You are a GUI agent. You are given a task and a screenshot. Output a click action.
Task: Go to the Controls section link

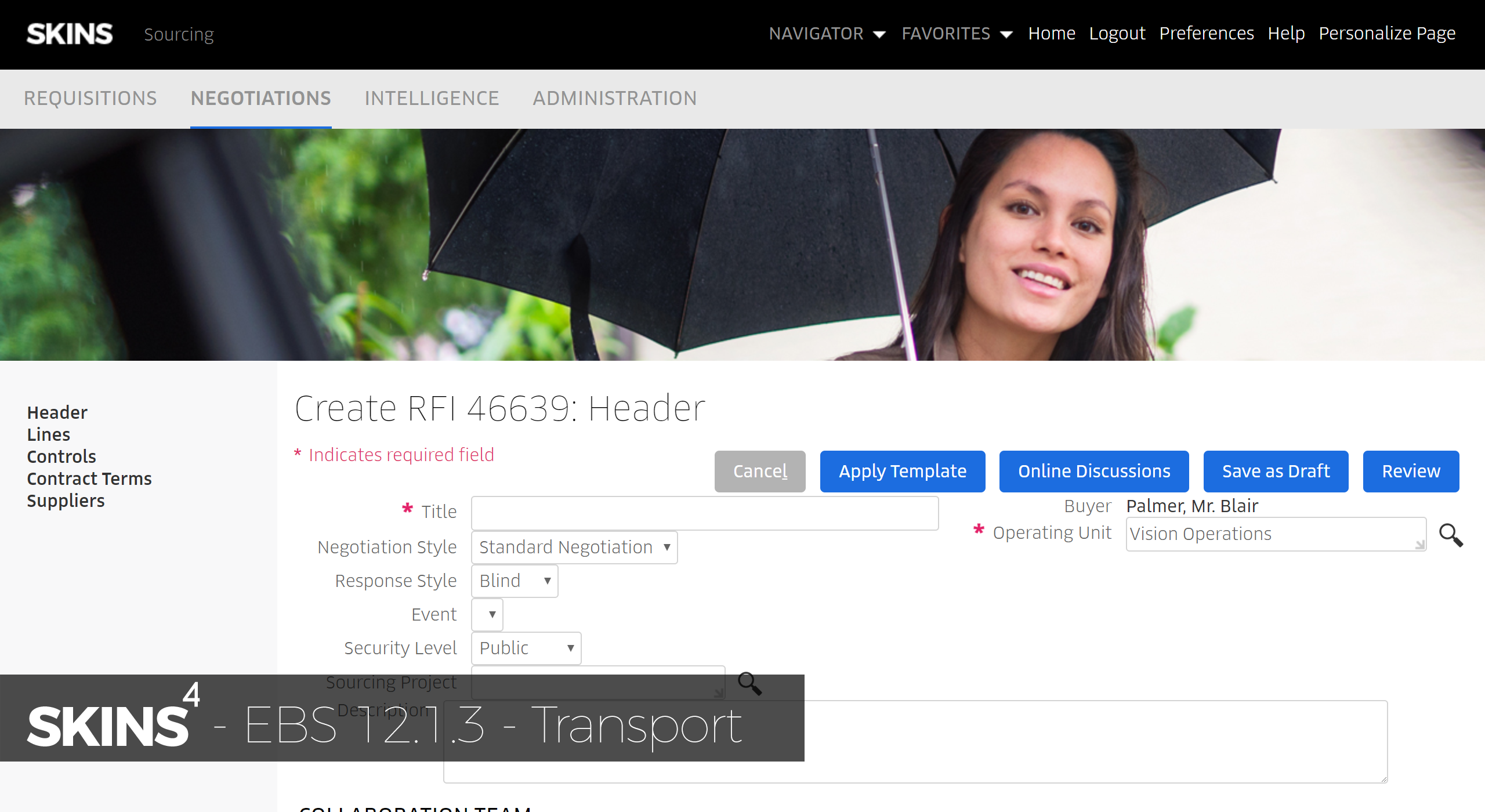click(x=61, y=456)
